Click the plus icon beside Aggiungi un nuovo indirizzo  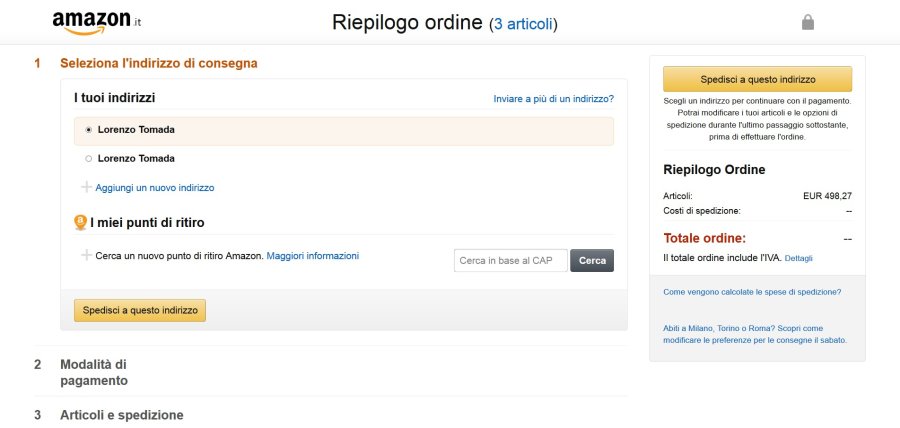pyautogui.click(x=86, y=187)
